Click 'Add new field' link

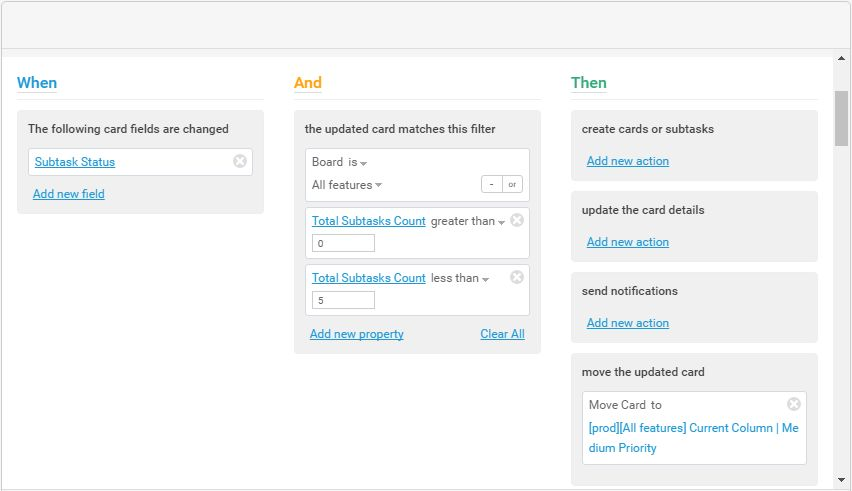pyautogui.click(x=69, y=194)
